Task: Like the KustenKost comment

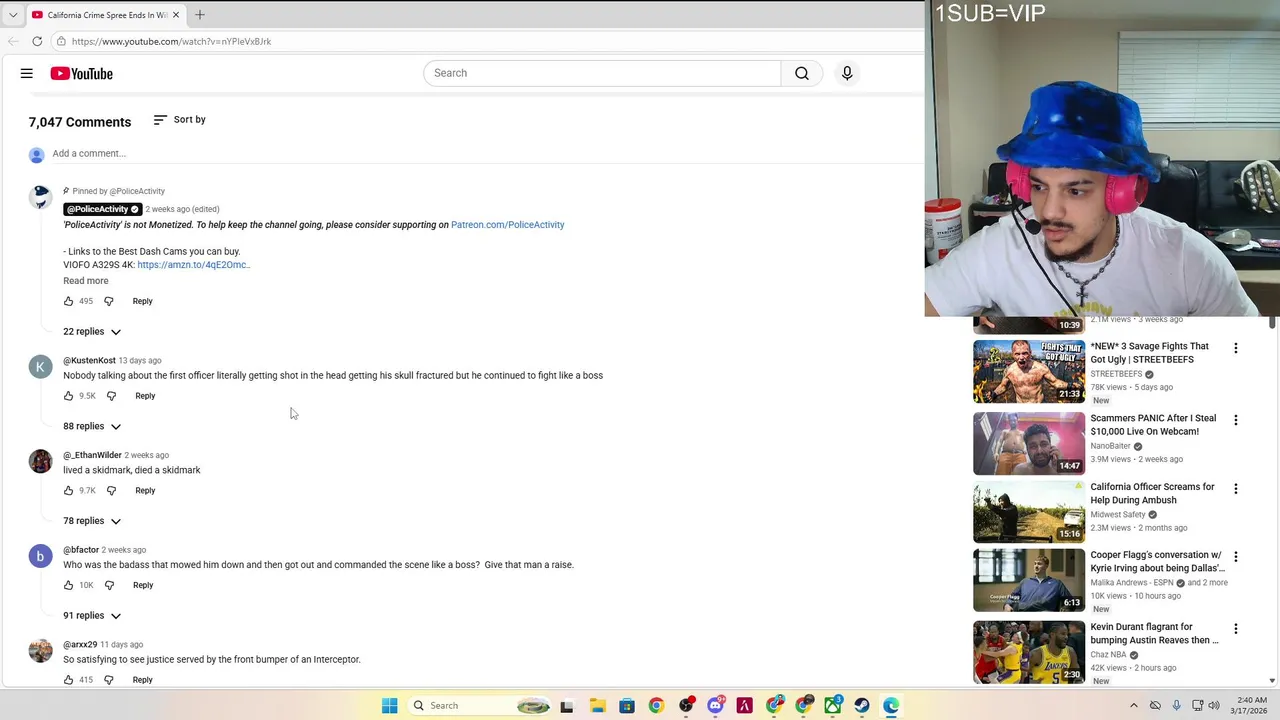Action: tap(69, 396)
